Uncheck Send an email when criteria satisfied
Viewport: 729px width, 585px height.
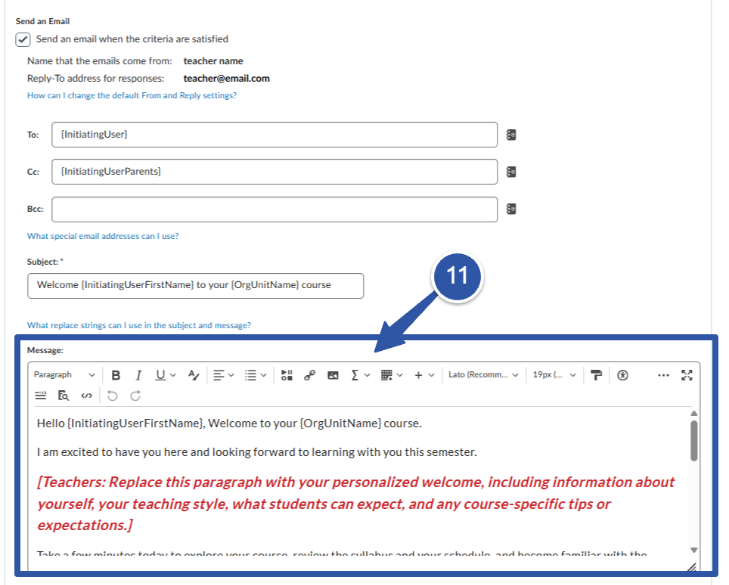[x=23, y=39]
